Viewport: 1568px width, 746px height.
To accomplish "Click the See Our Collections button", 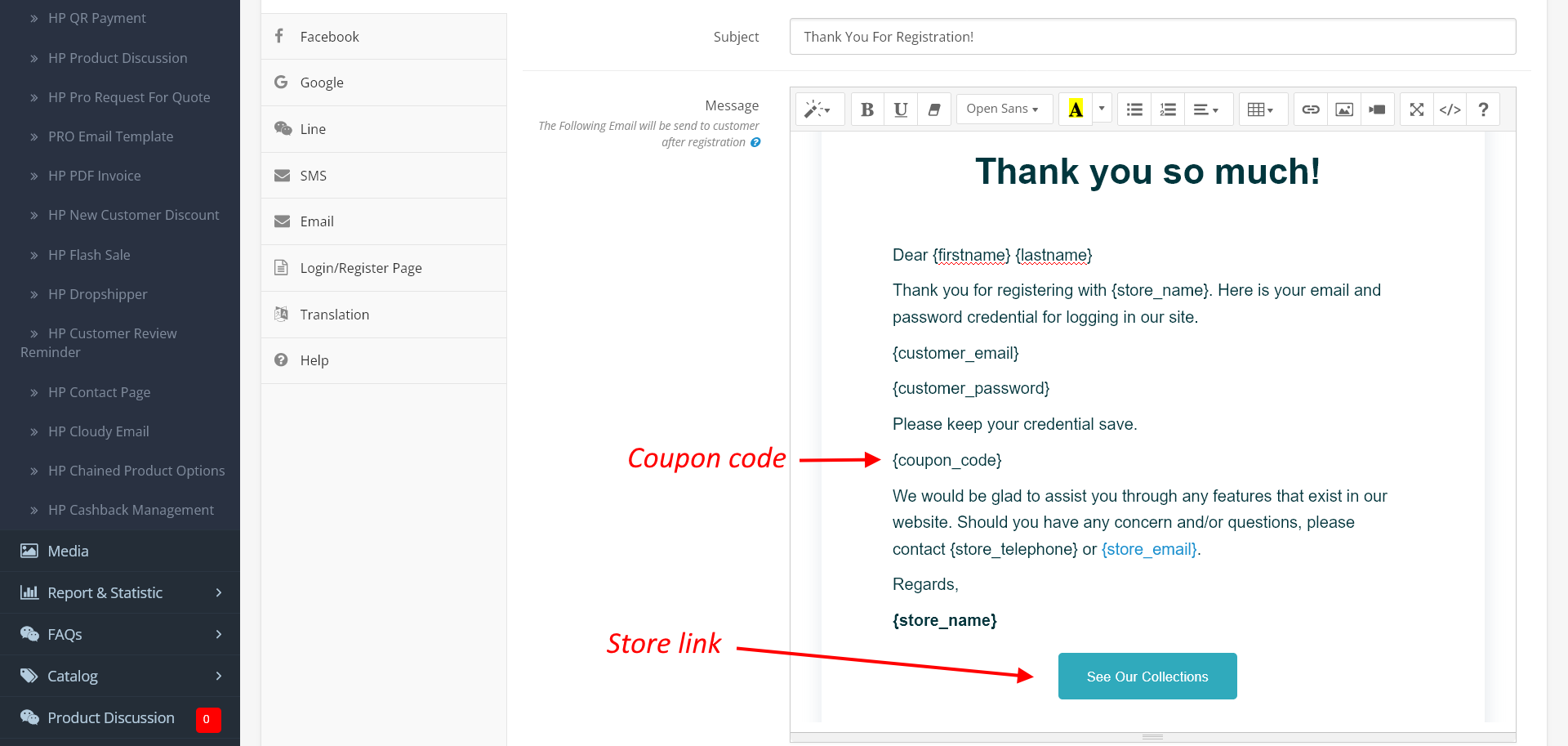I will click(x=1147, y=677).
